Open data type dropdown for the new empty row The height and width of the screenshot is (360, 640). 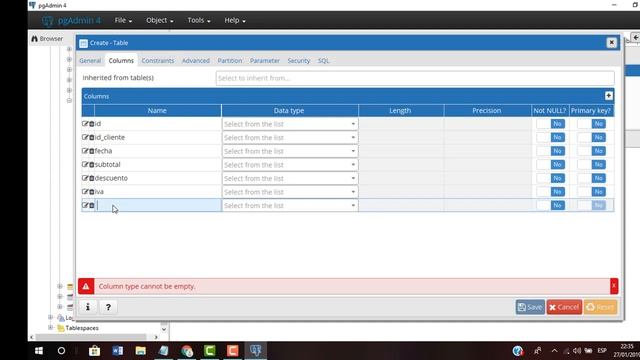(x=290, y=205)
